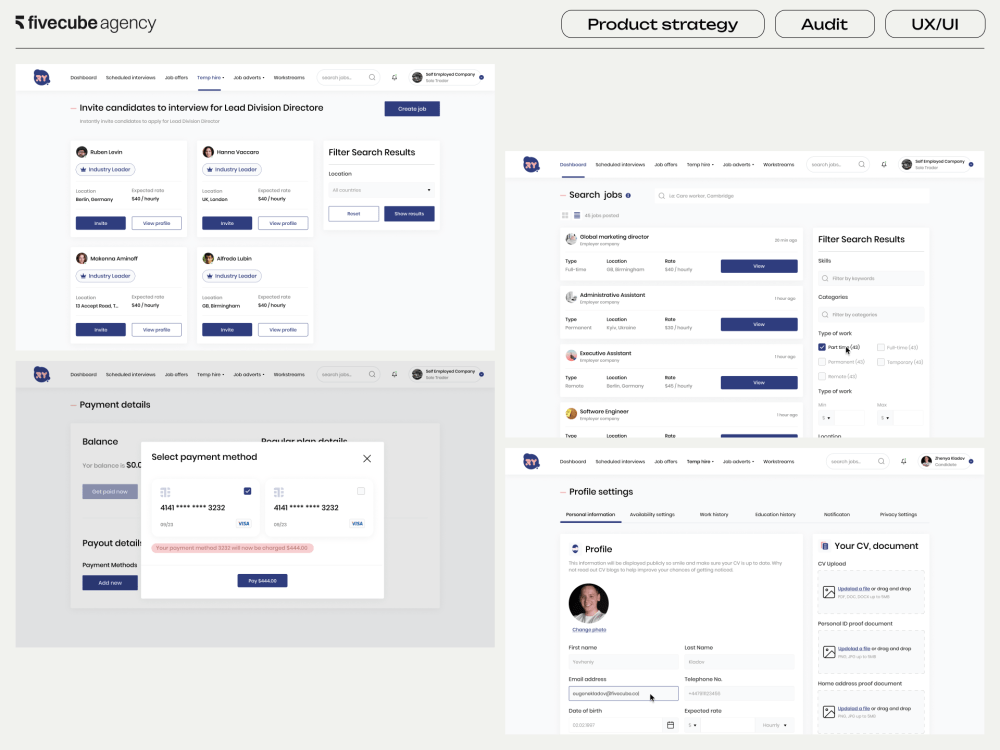This screenshot has height=750, width=1000.
Task: Open Expected rate currency dropdown in Profile
Action: [x=692, y=725]
